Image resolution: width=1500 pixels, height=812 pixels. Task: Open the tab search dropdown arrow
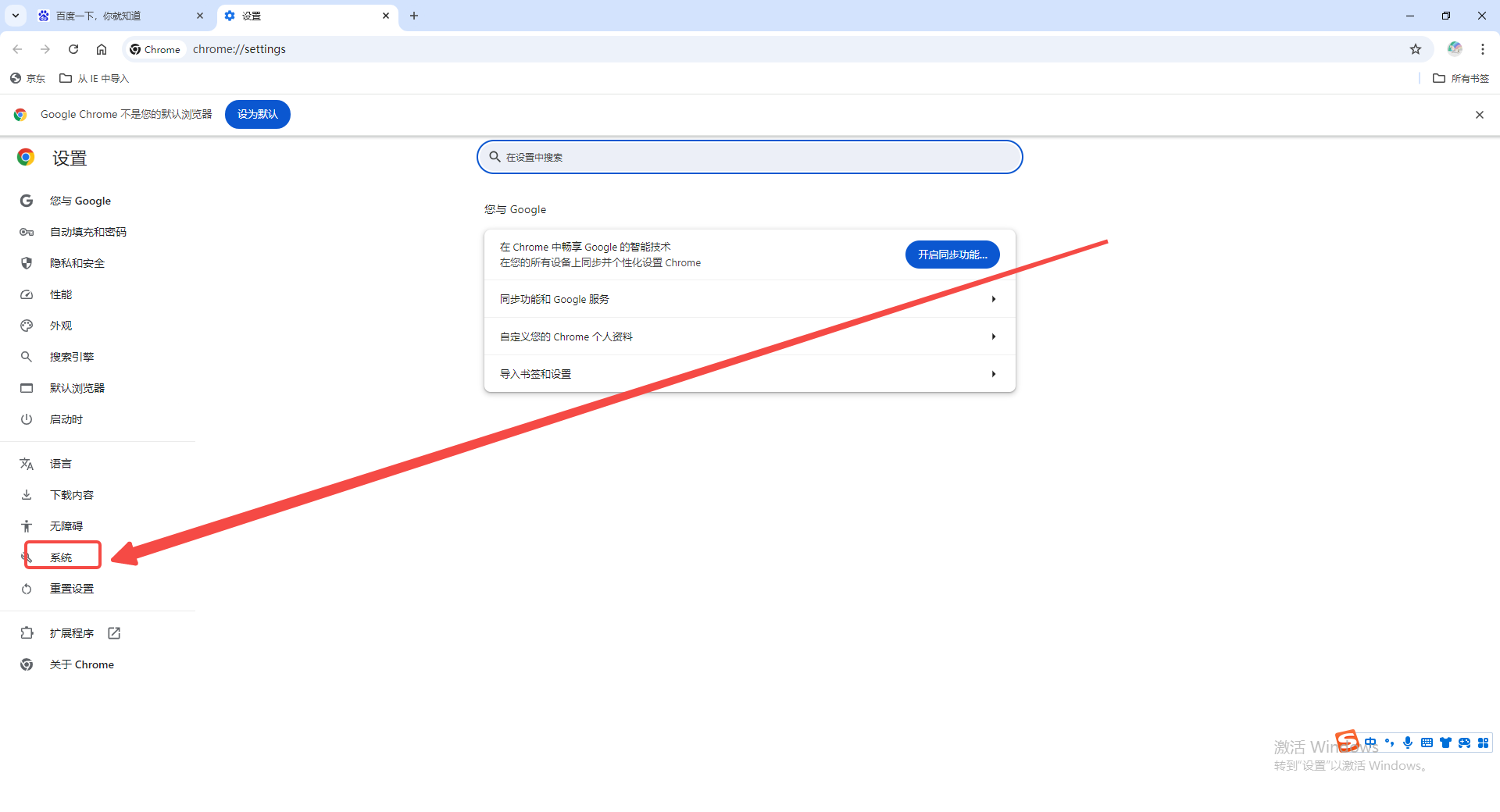(x=16, y=16)
